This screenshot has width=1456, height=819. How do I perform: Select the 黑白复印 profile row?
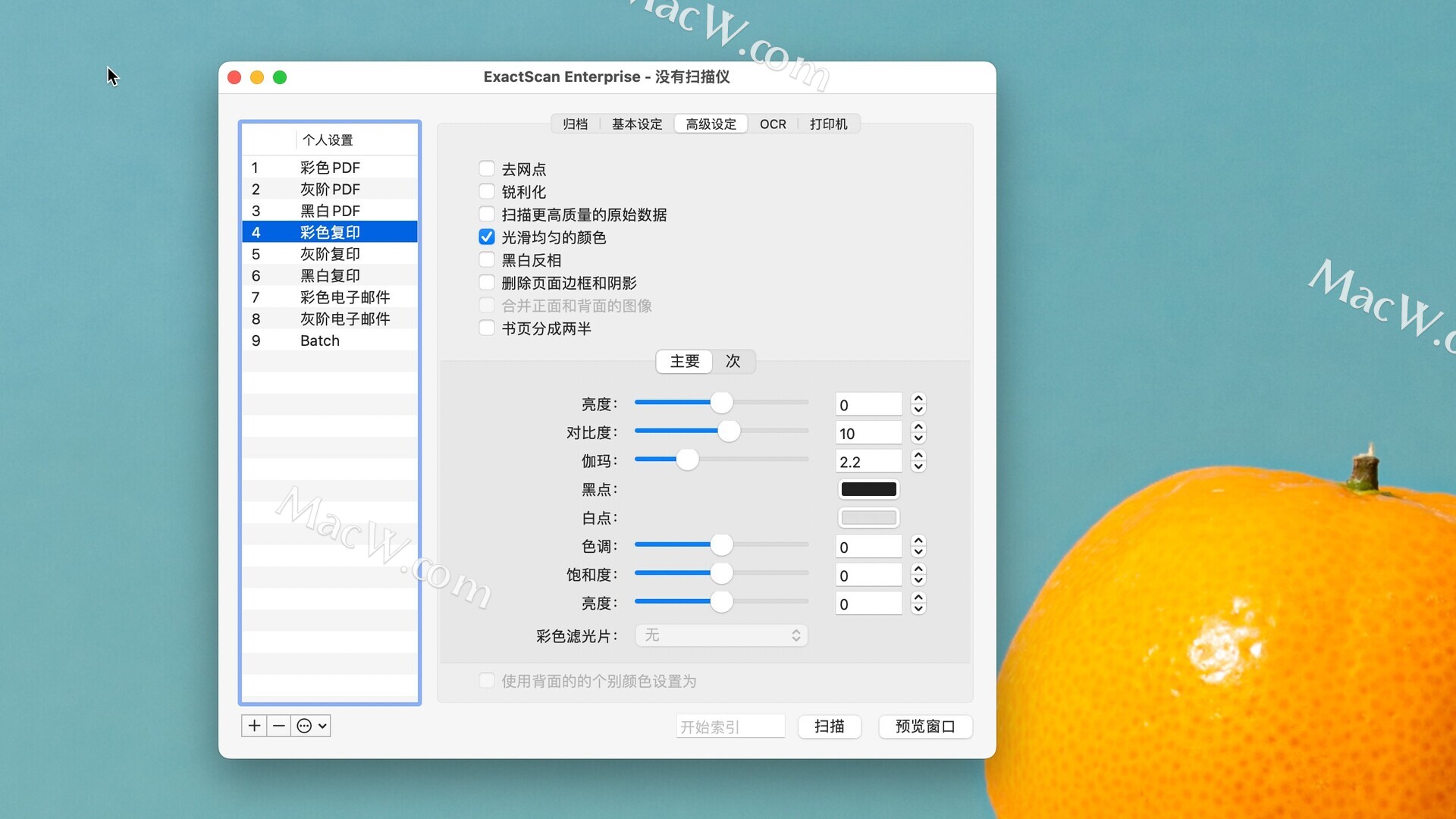tap(330, 275)
